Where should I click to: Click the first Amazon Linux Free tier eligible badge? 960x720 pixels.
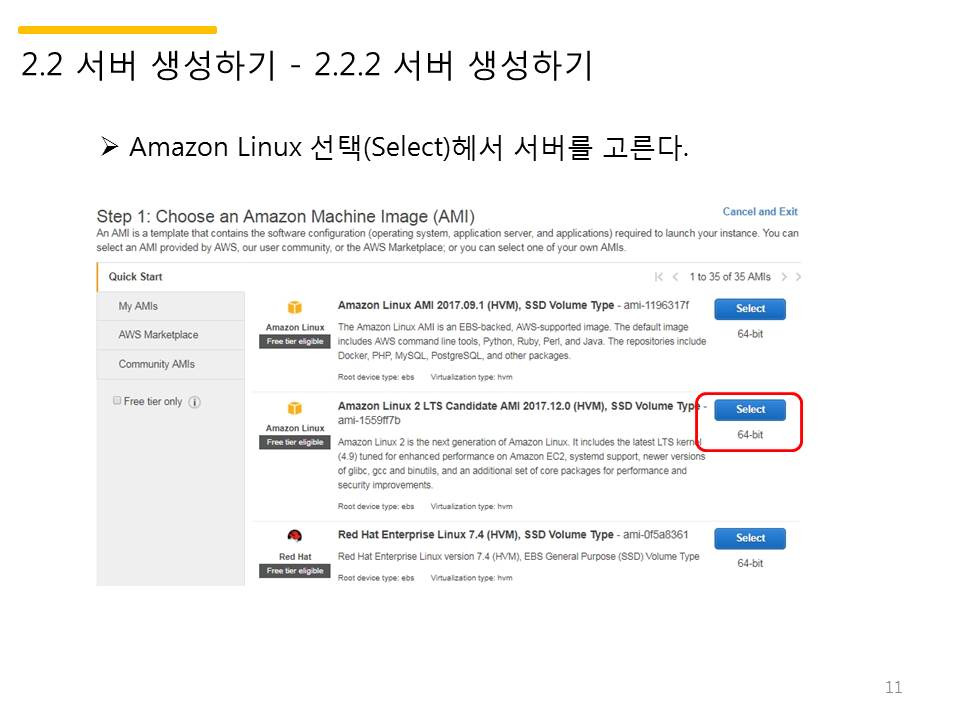tap(294, 341)
